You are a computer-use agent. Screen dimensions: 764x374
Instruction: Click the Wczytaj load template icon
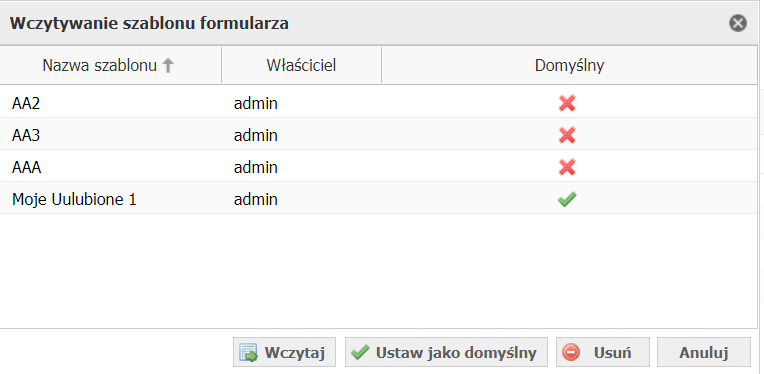click(x=249, y=353)
